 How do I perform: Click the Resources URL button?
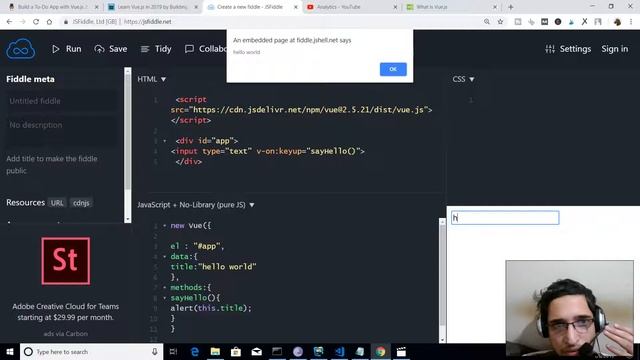[57, 203]
